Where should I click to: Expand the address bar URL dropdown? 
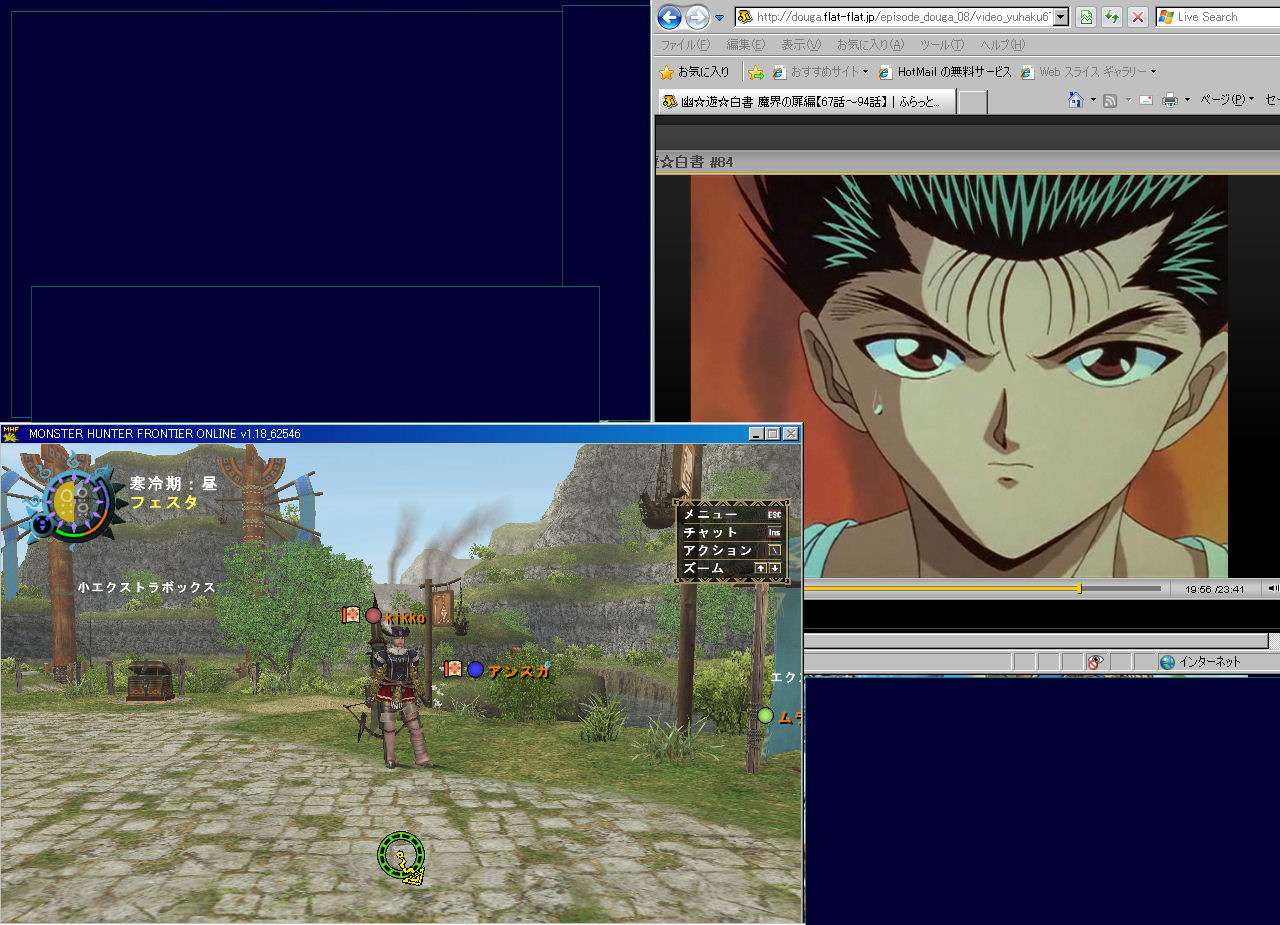1061,17
